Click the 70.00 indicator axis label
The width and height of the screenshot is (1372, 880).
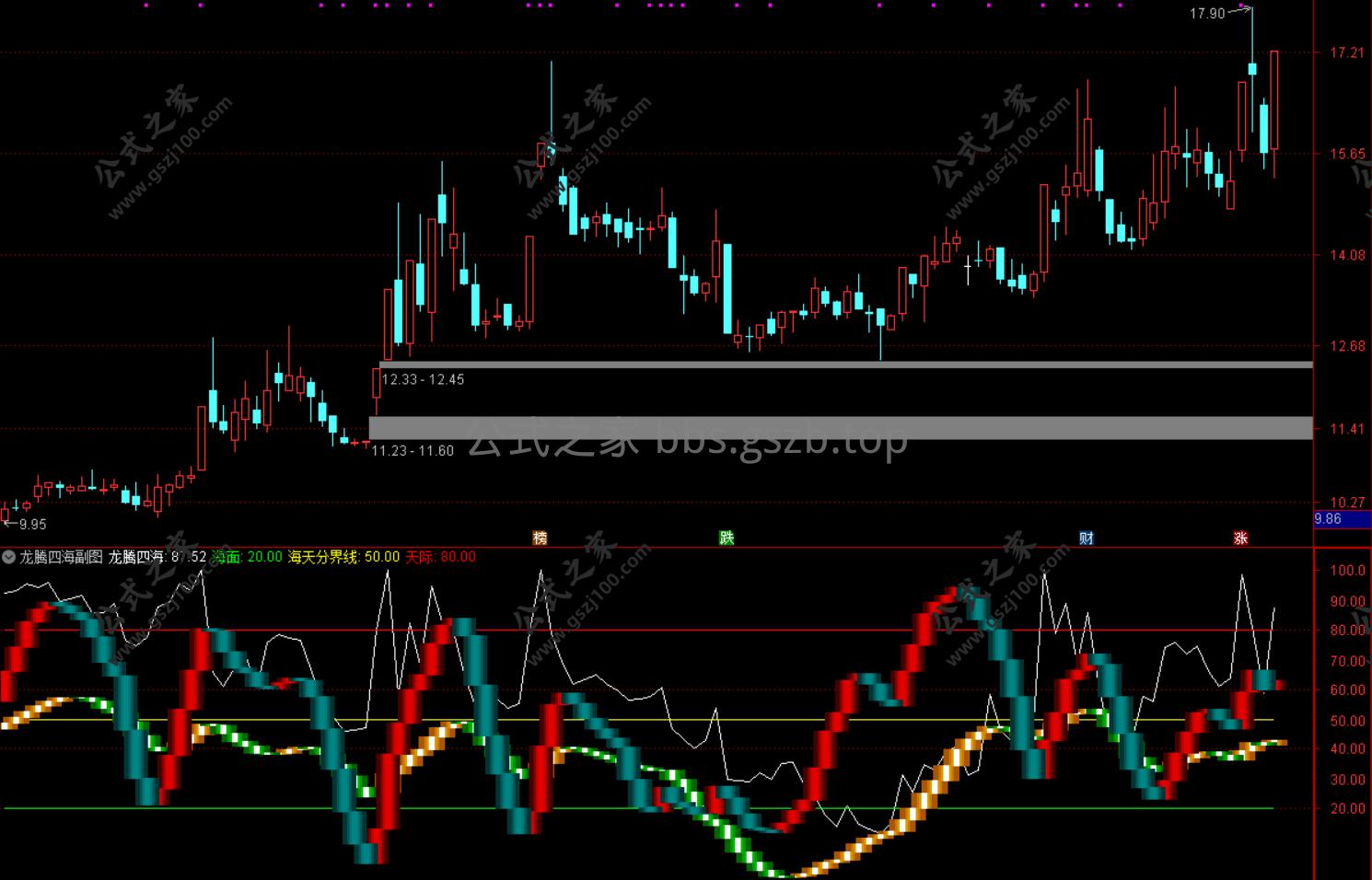point(1347,661)
